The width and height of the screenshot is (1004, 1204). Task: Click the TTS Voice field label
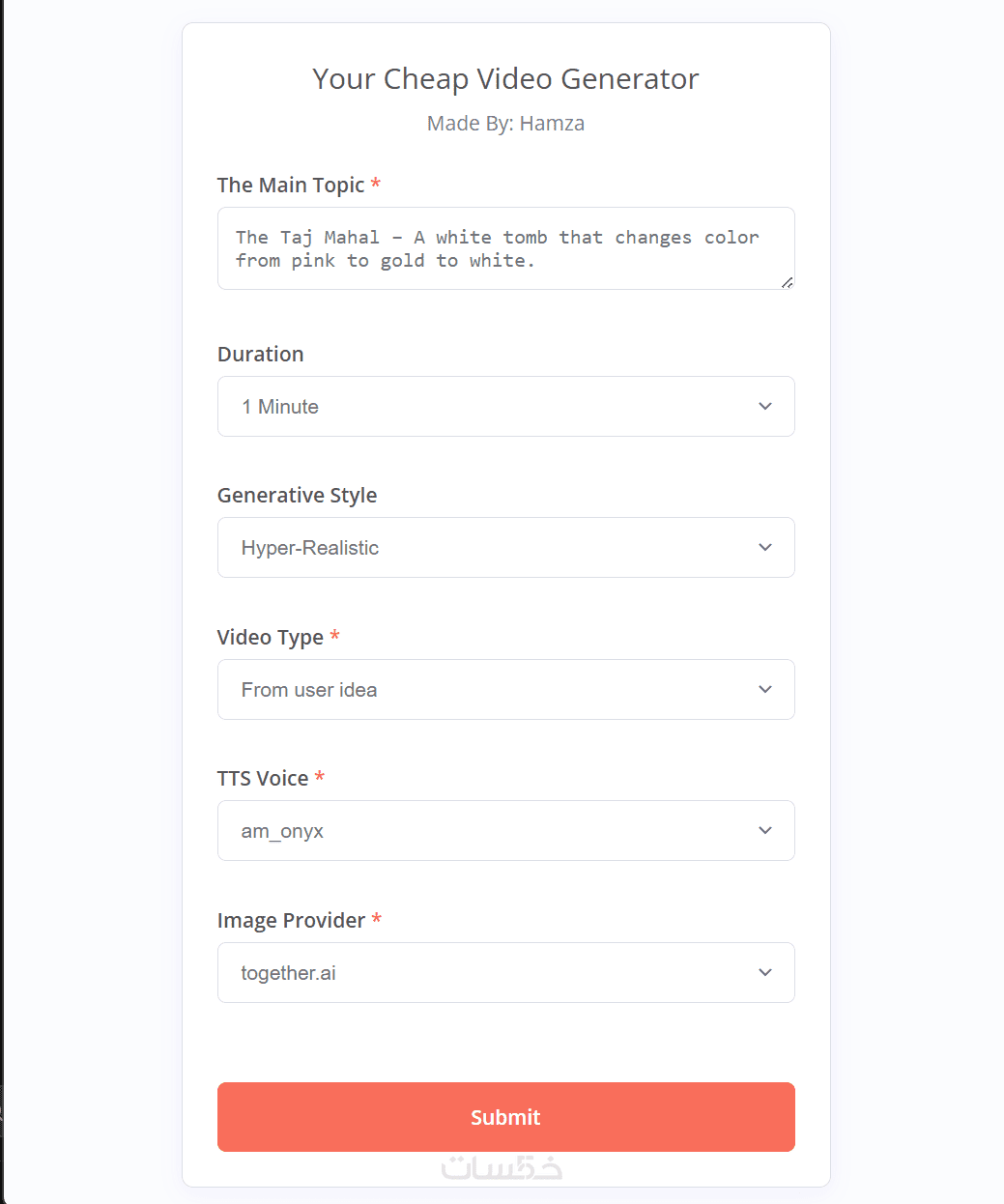[263, 779]
